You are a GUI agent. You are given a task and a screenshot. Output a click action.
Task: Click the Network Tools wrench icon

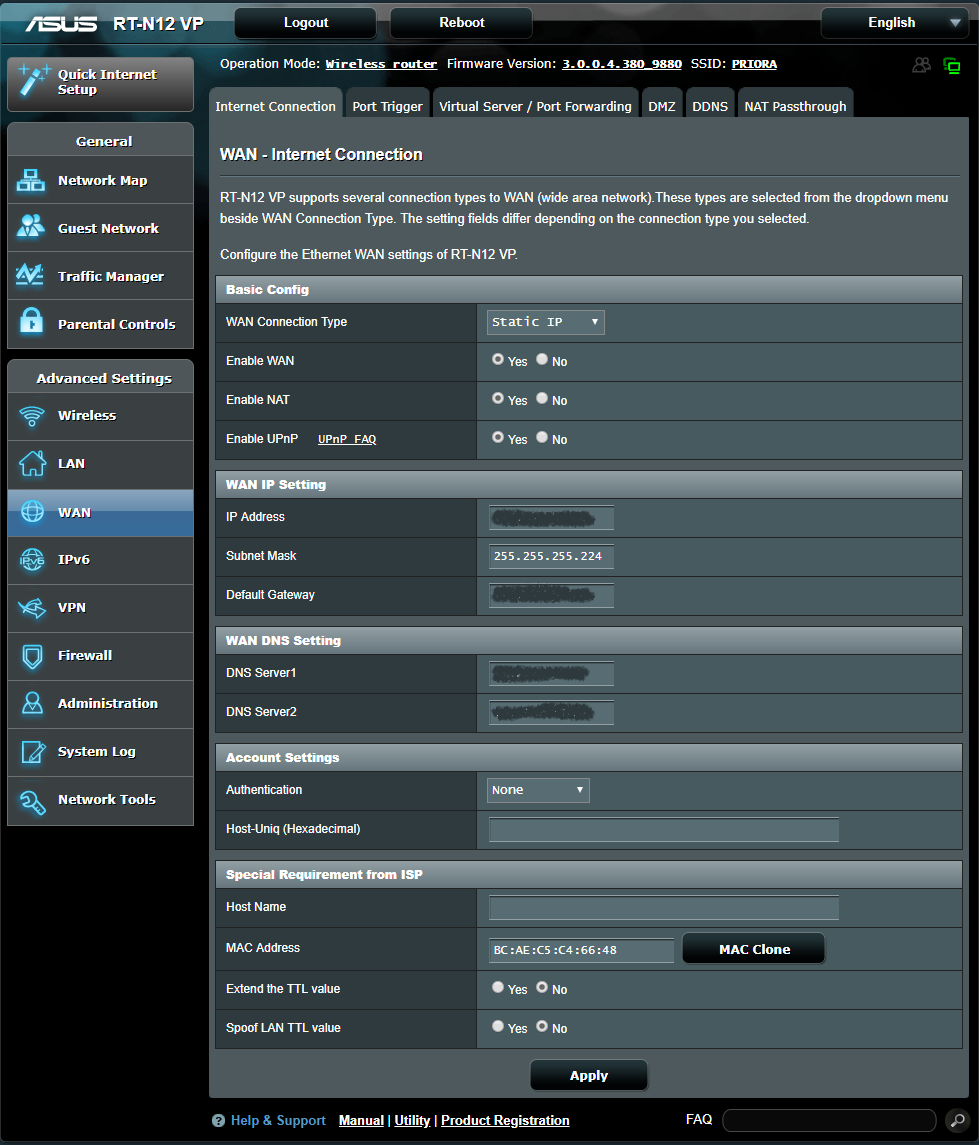click(32, 801)
